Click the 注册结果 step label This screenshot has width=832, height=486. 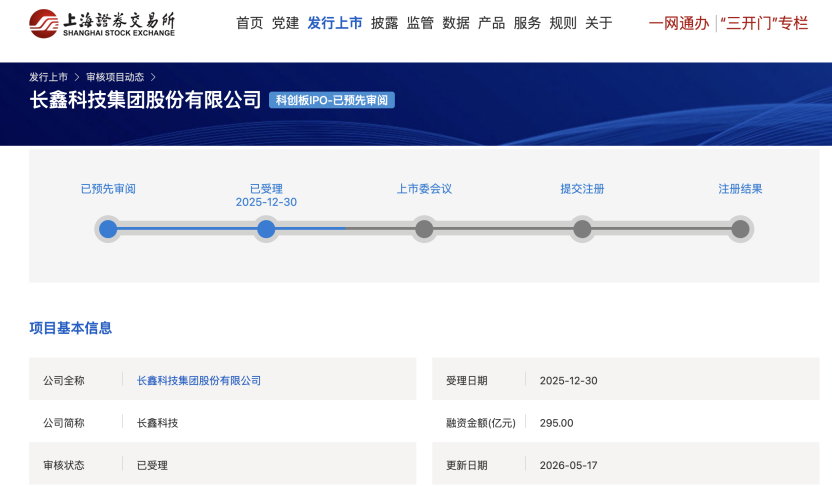[x=740, y=189]
